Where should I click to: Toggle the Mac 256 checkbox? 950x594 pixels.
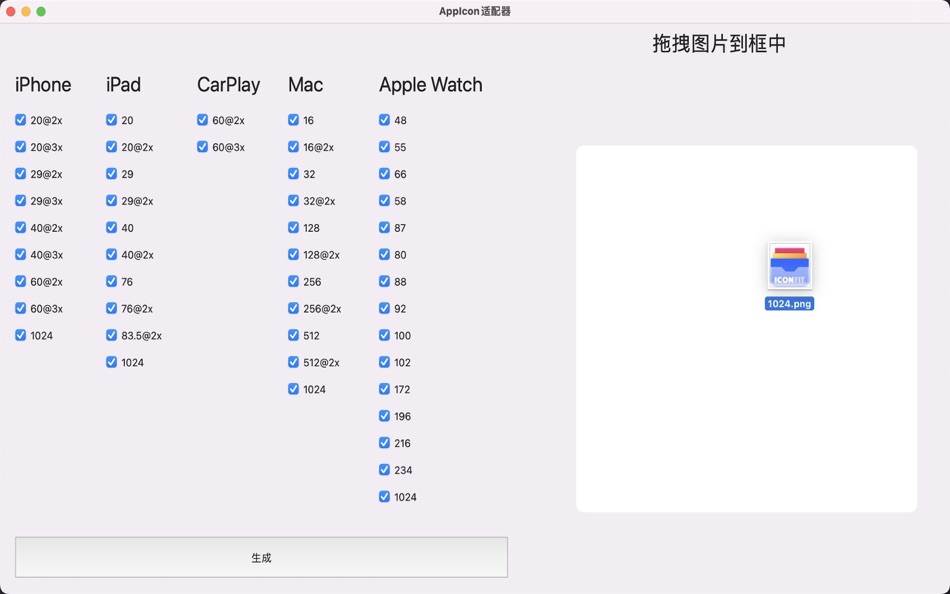pos(293,281)
